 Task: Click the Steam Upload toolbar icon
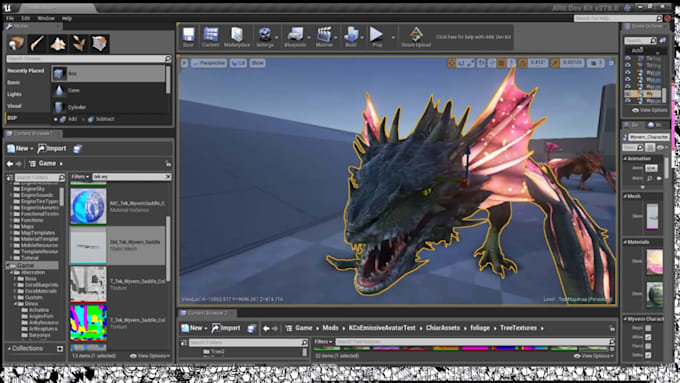416,36
